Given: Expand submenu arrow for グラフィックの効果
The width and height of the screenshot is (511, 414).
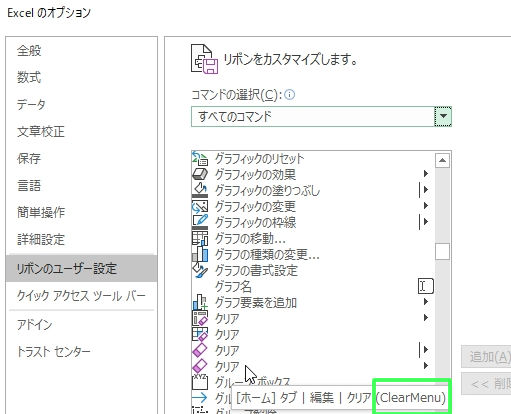Looking at the screenshot, I should 426,174.
